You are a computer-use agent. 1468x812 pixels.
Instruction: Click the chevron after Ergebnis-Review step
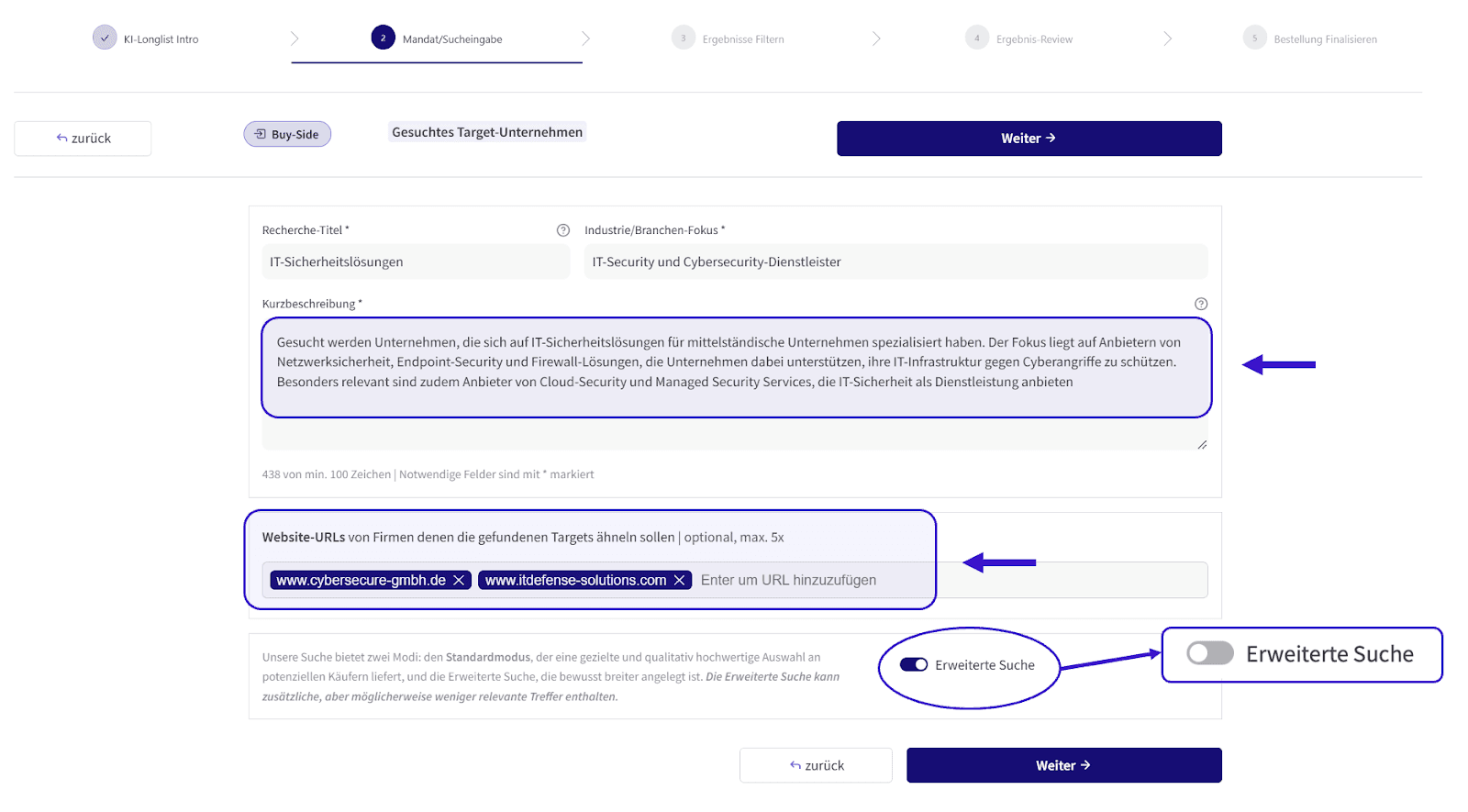click(1167, 39)
